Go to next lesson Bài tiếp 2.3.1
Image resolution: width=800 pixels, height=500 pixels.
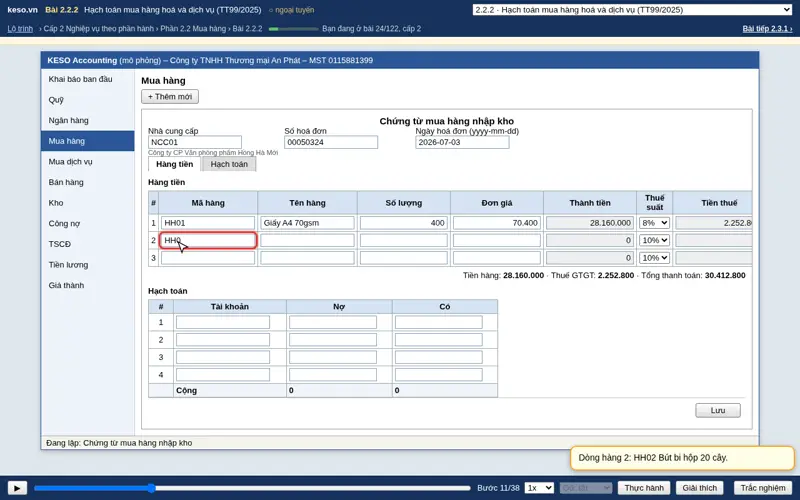pyautogui.click(x=767, y=29)
